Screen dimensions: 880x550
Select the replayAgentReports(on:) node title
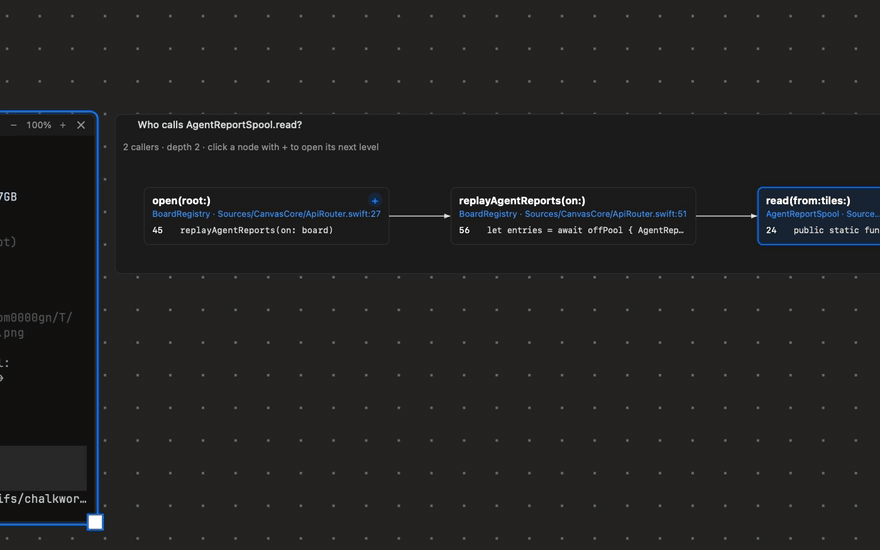522,200
